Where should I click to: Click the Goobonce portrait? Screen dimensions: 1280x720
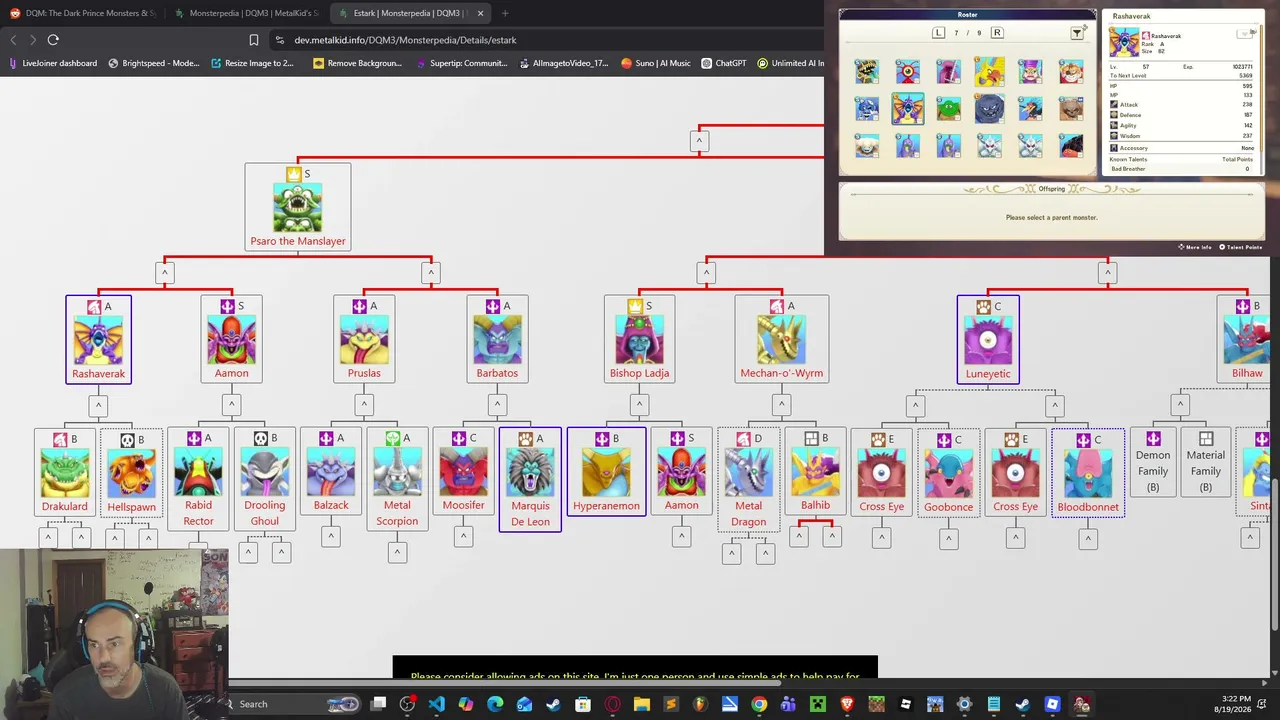(x=948, y=473)
